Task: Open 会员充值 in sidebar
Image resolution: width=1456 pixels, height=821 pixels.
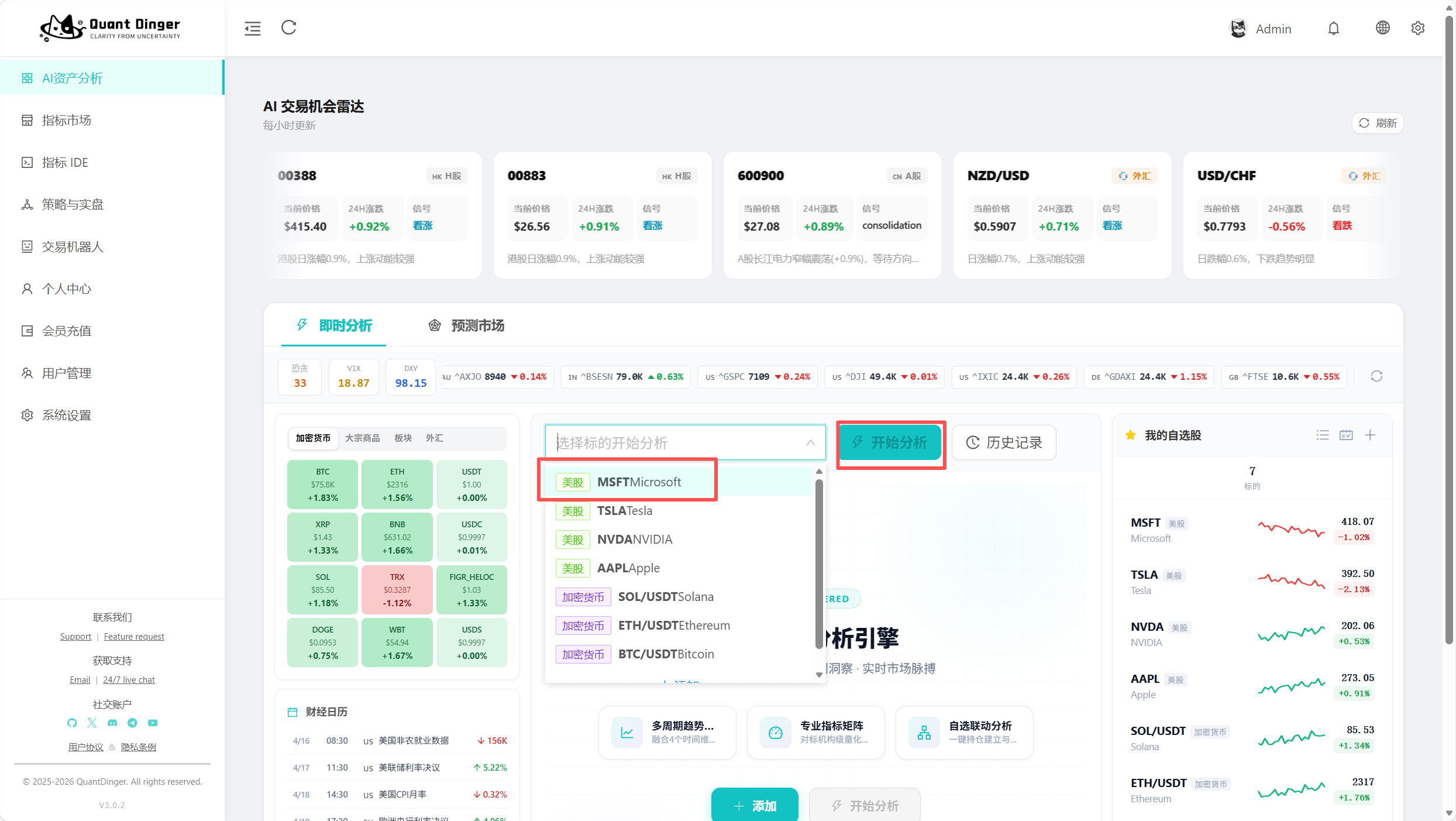Action: click(x=112, y=331)
